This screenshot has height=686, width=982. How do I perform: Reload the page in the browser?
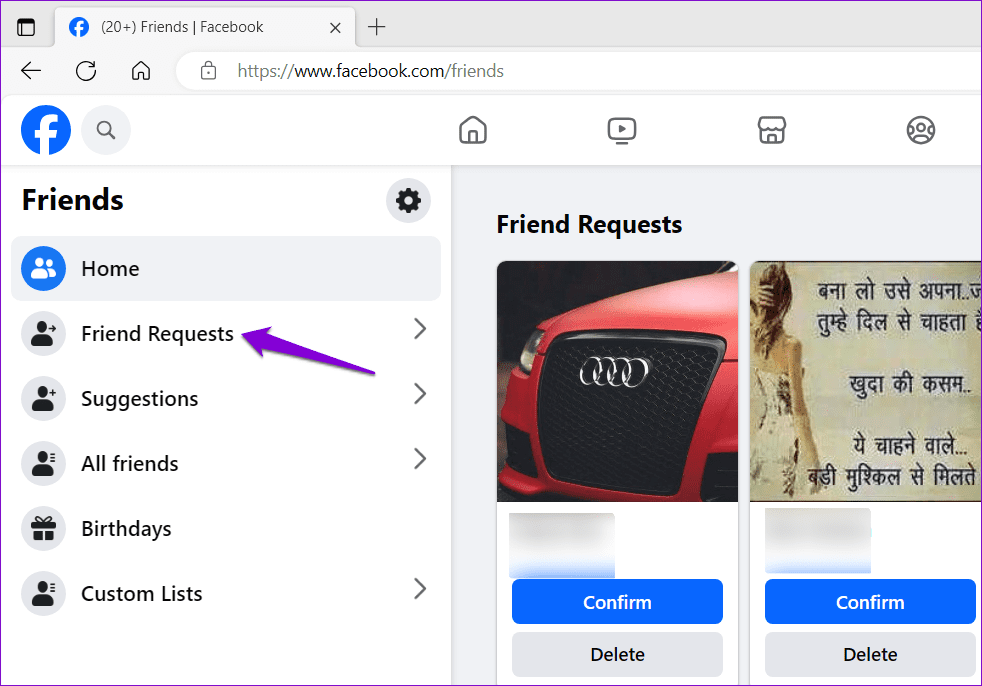(x=85, y=70)
